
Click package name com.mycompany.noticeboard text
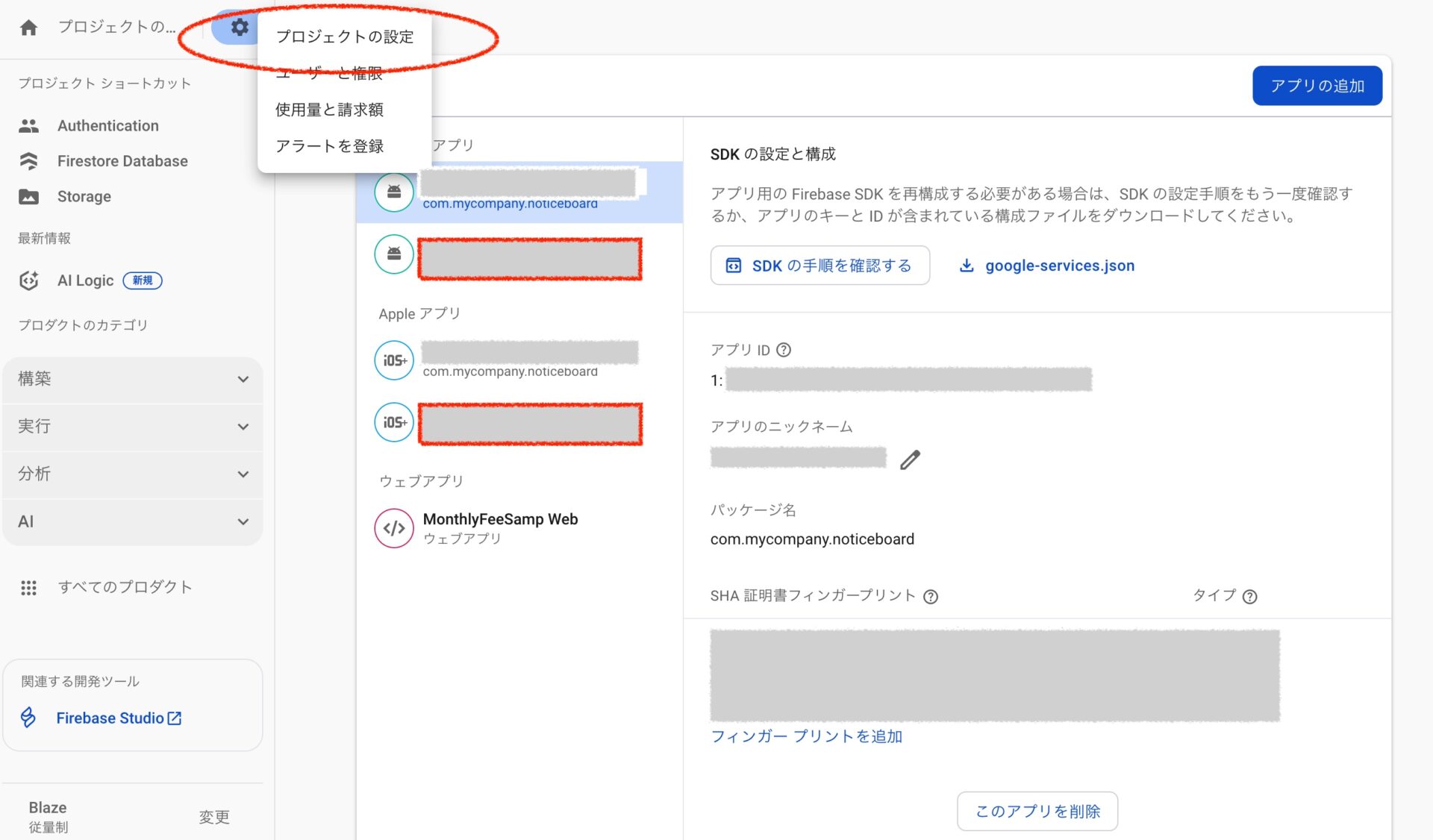(x=812, y=539)
